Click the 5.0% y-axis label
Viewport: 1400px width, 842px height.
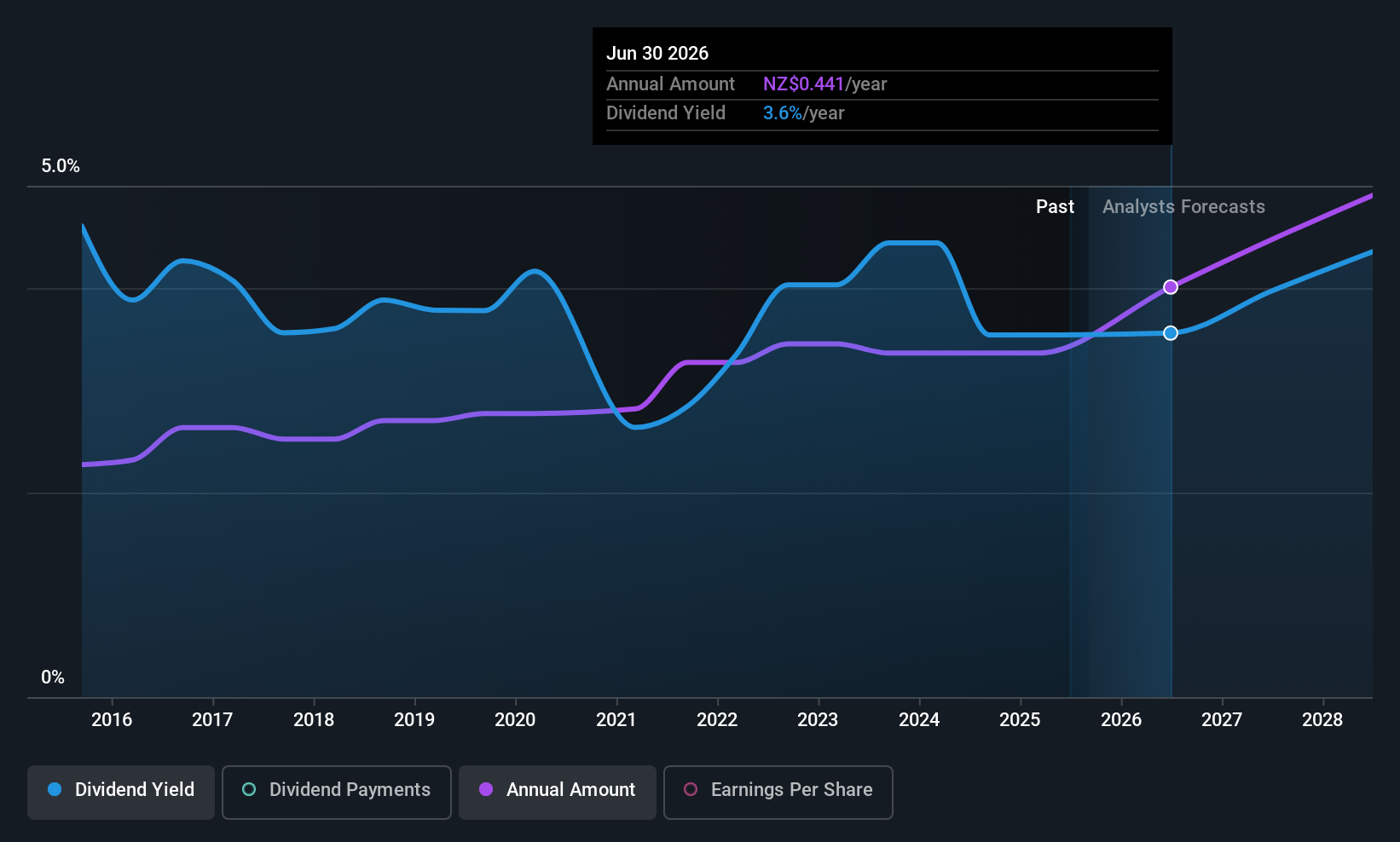(61, 166)
